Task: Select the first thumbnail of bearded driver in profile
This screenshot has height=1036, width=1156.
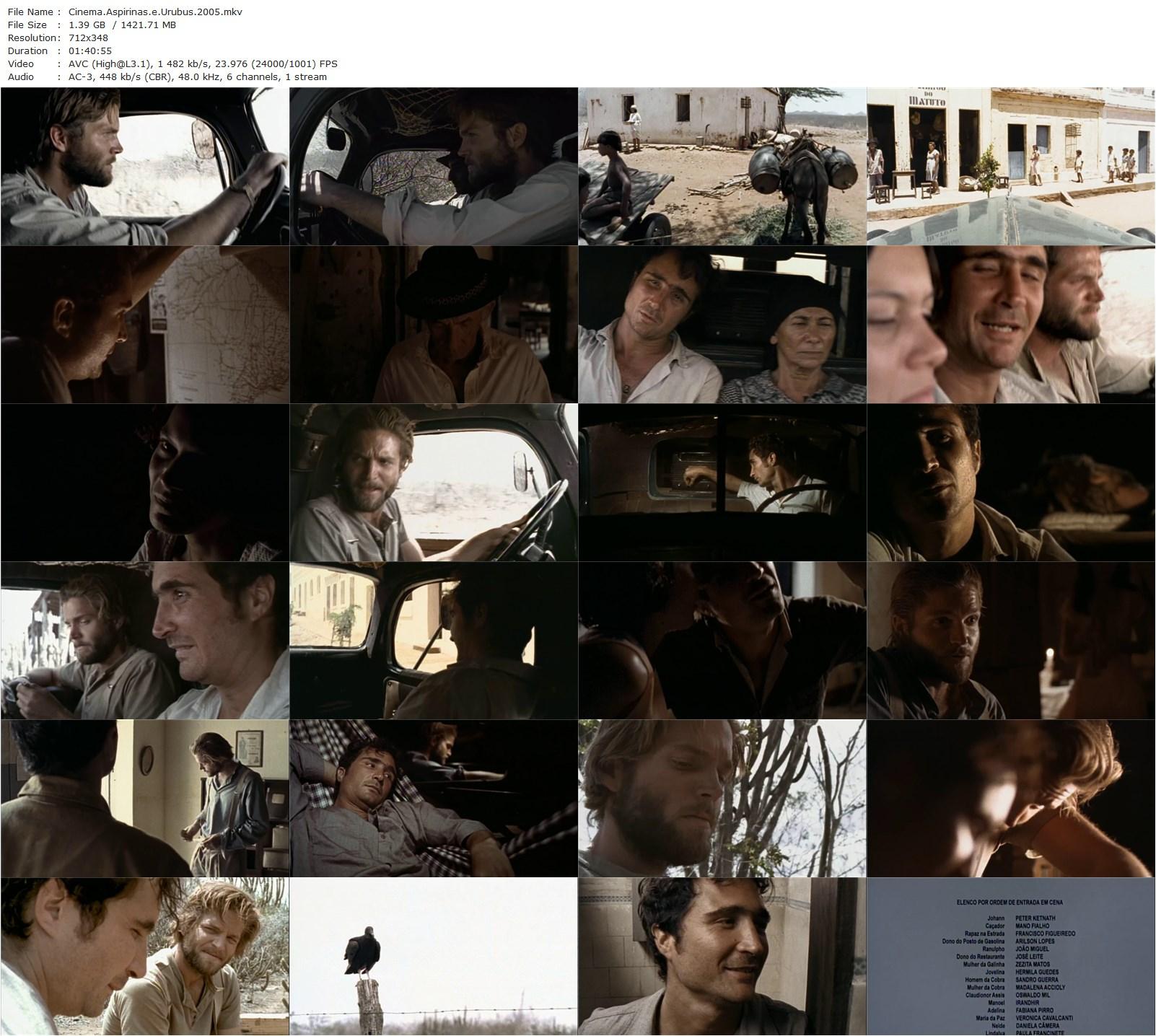Action: coord(145,166)
